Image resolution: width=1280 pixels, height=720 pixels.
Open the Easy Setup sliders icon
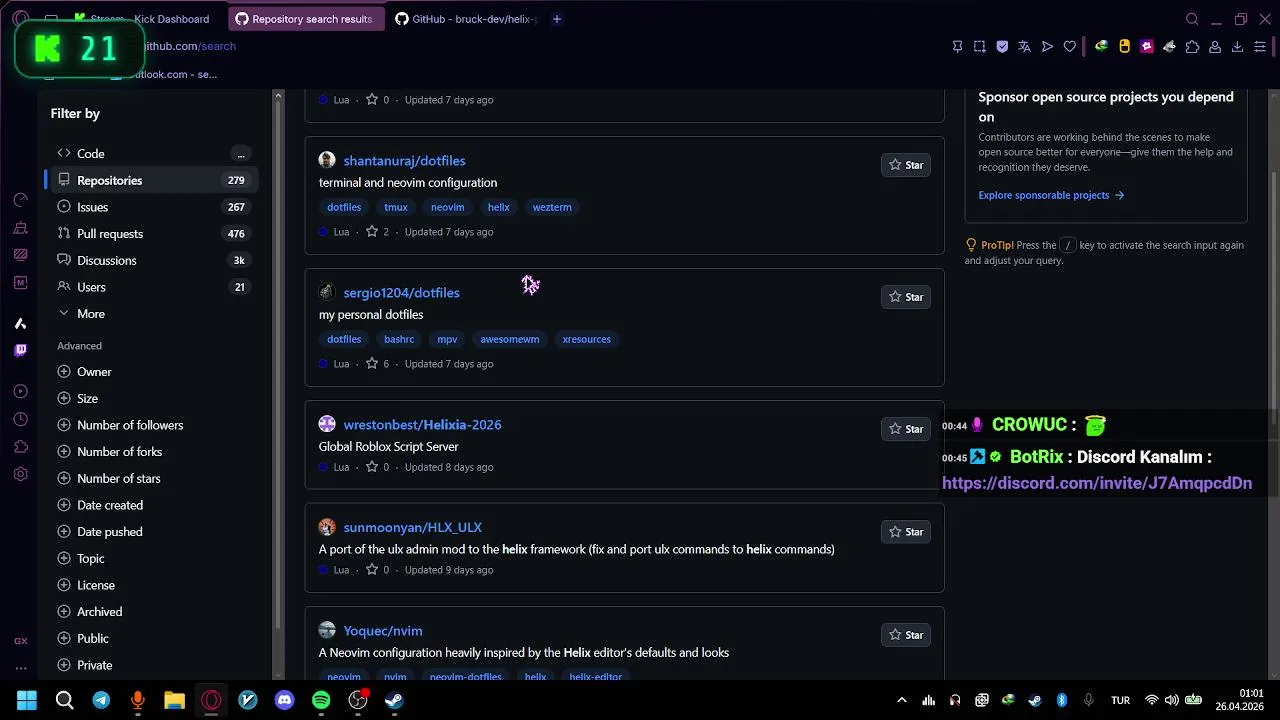tap(1260, 46)
